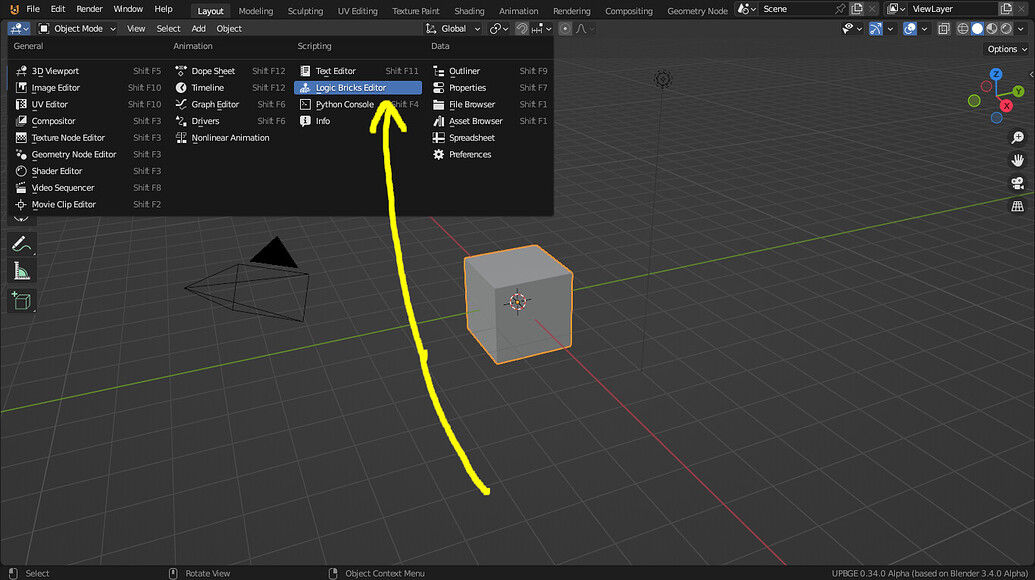Switch to orthographic view using grid icon
Viewport: 1035px width, 580px height.
(1019, 205)
